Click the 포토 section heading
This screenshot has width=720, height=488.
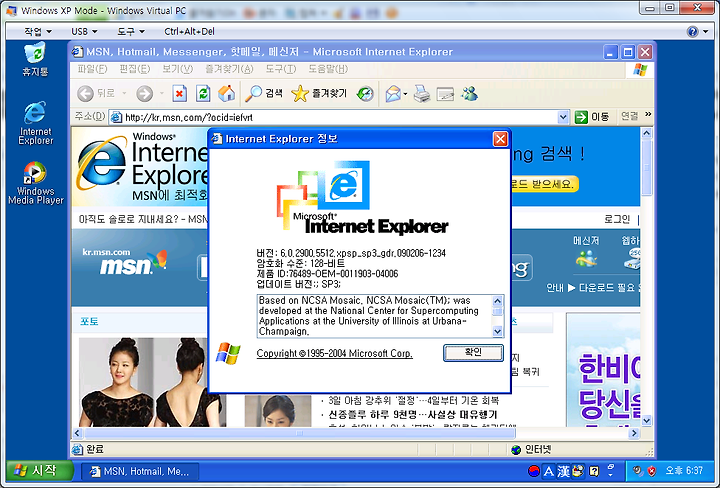click(x=89, y=321)
